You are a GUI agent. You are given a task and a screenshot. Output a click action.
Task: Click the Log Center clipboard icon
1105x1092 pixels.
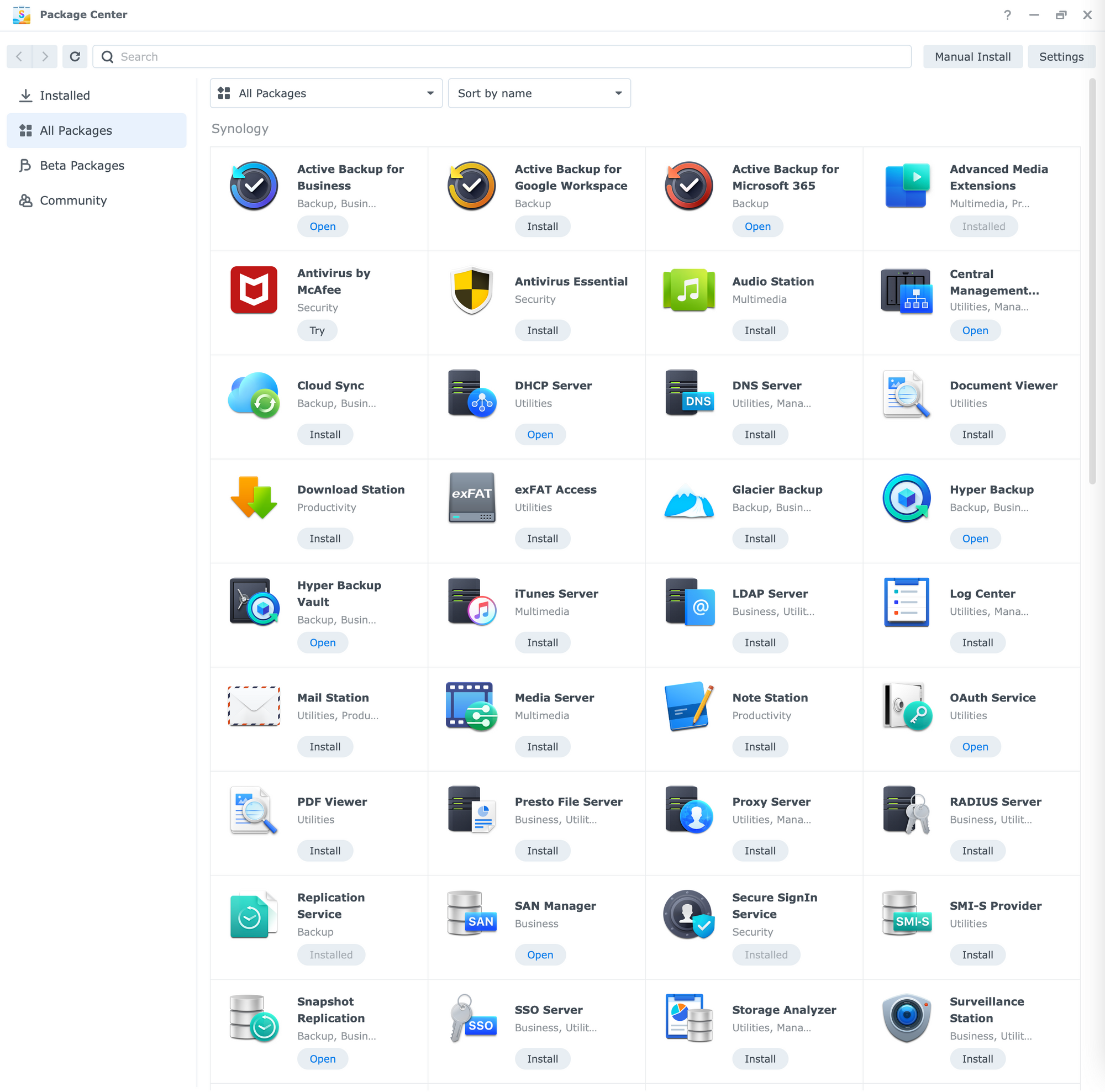tap(907, 602)
